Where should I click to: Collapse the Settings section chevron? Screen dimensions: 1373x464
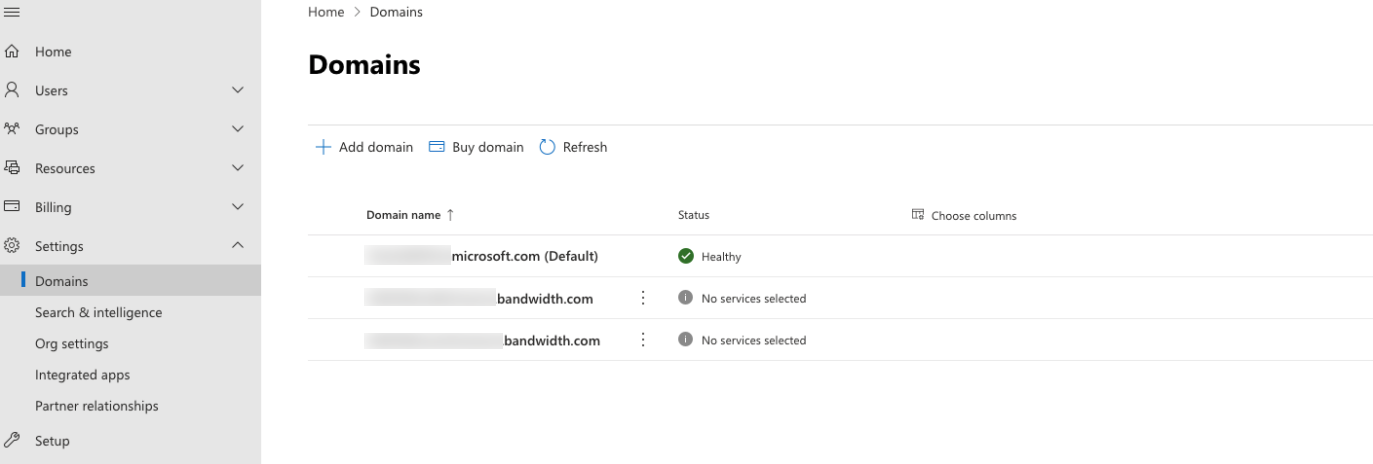coord(238,246)
